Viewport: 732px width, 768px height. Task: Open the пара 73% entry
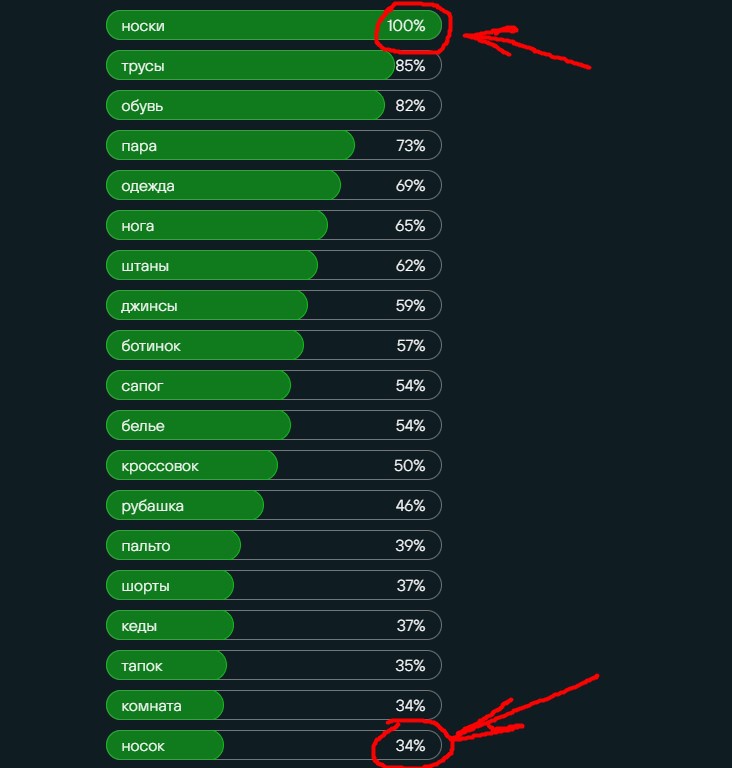(x=273, y=145)
